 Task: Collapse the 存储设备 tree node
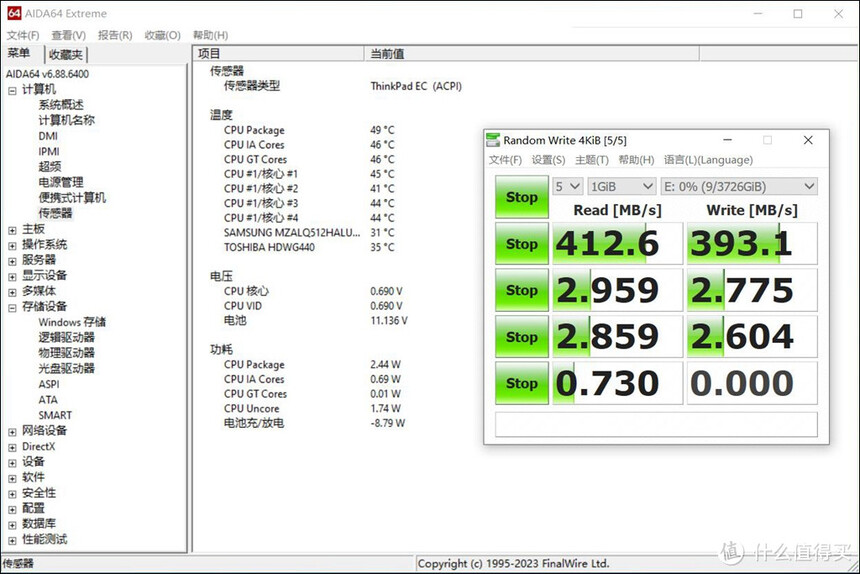pyautogui.click(x=12, y=308)
